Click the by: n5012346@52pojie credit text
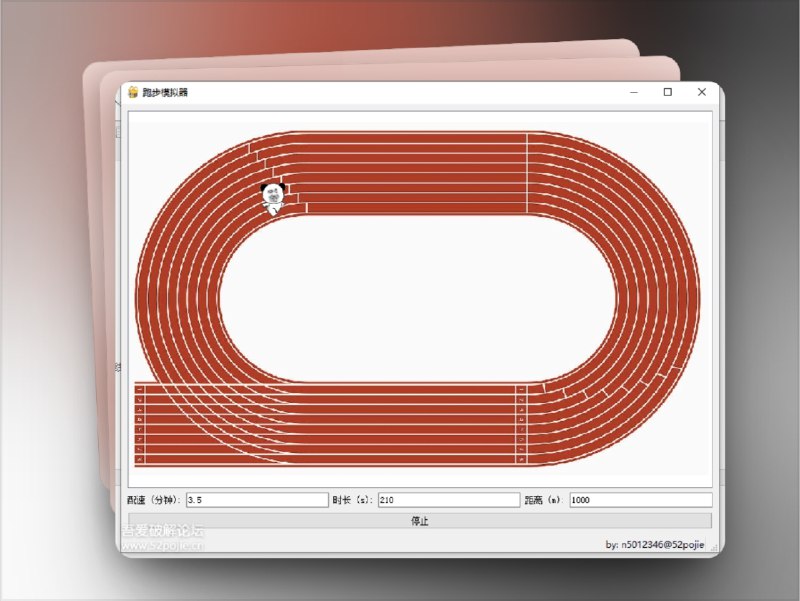This screenshot has height=601, width=800. click(655, 545)
